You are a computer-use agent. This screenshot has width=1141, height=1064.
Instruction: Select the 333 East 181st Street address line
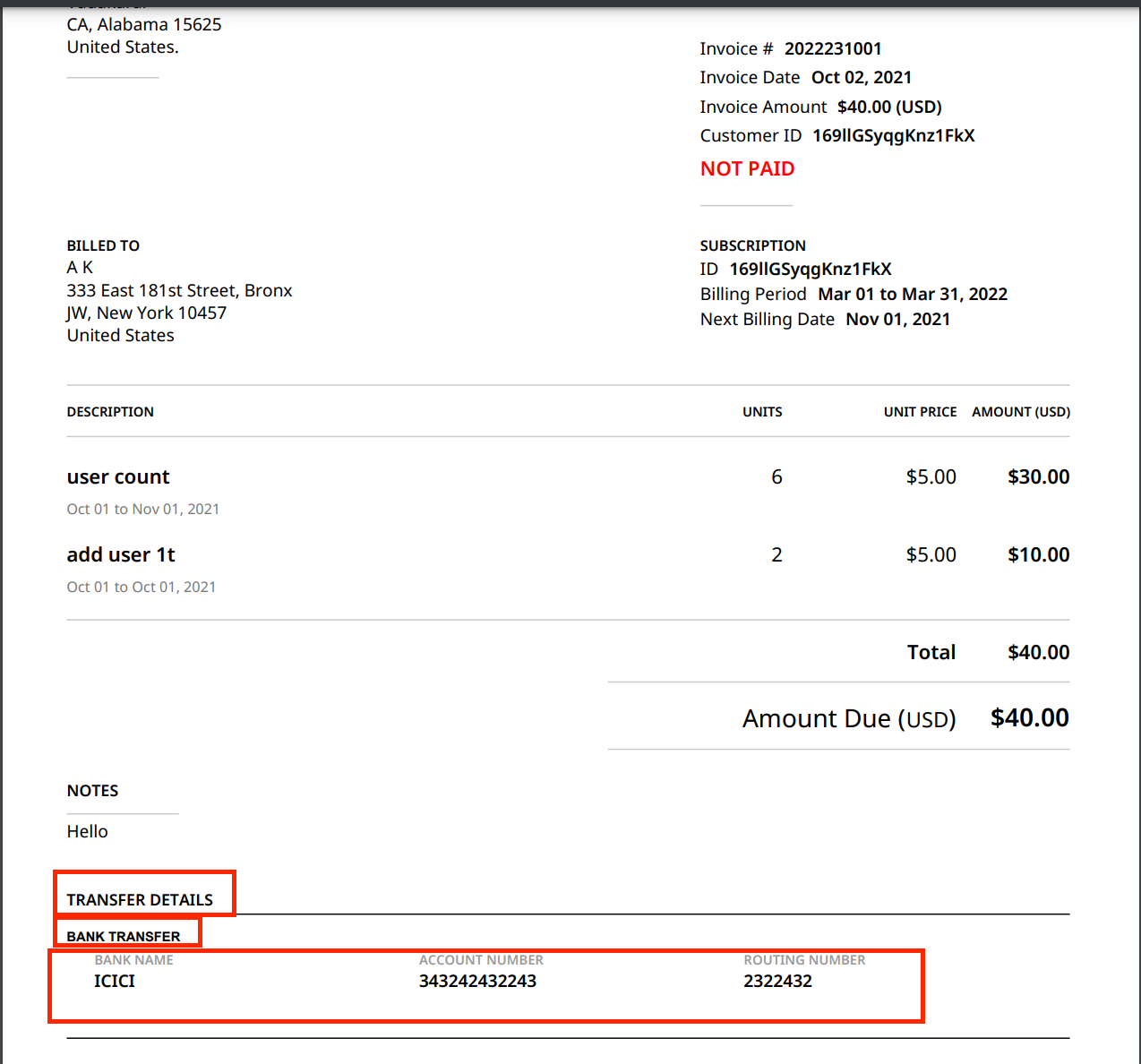coord(179,291)
